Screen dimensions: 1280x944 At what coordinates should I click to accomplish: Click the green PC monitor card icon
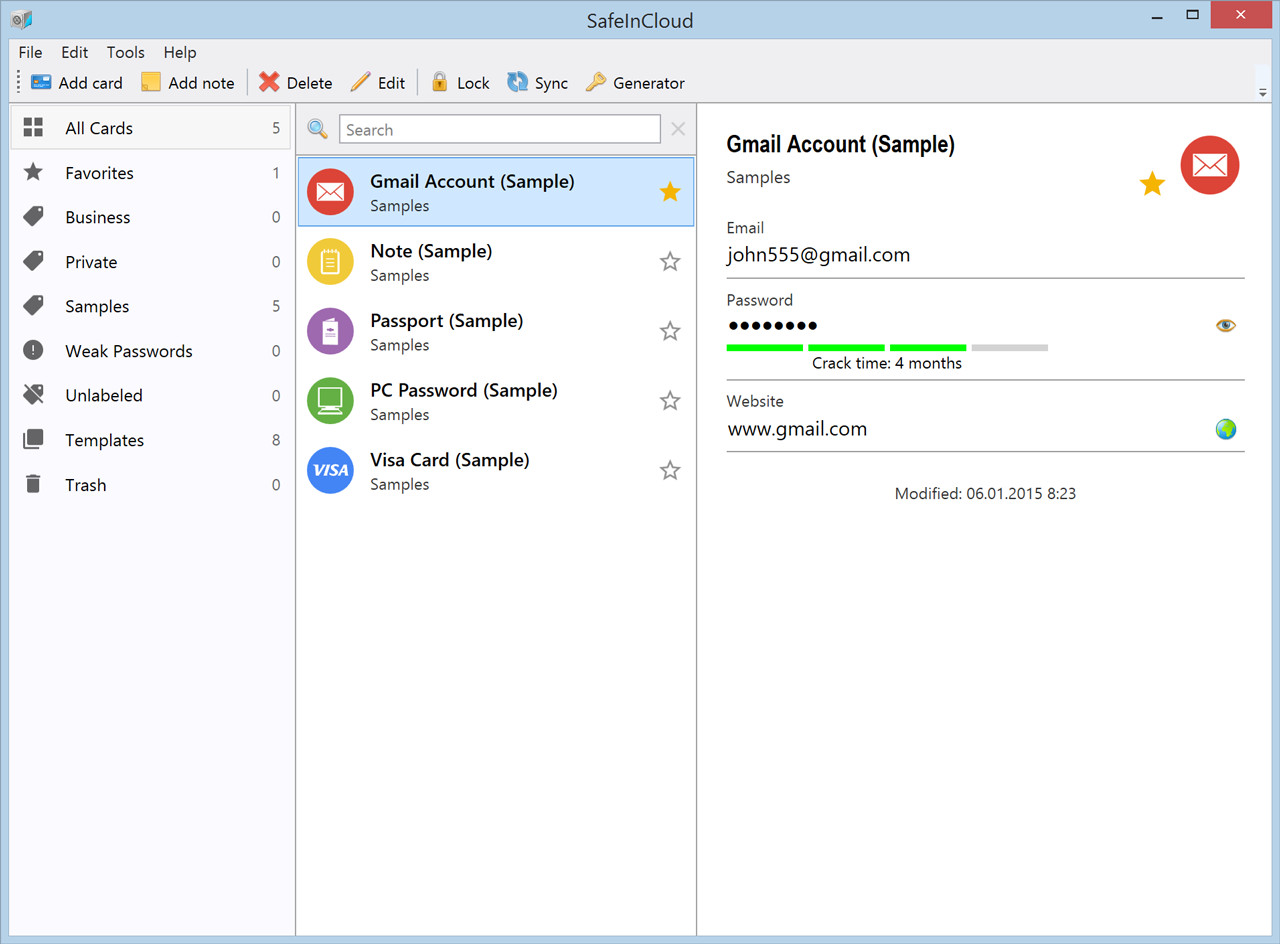[330, 401]
